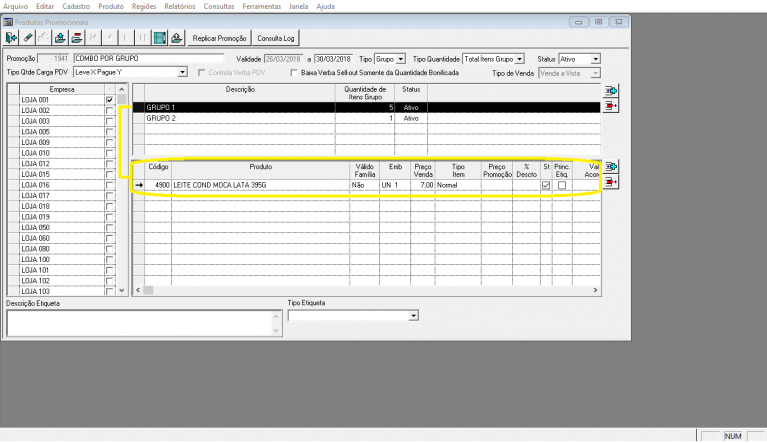Screen dimensions: 767x443
Task: Click the greyed first-record navigation icon
Action: (93, 38)
